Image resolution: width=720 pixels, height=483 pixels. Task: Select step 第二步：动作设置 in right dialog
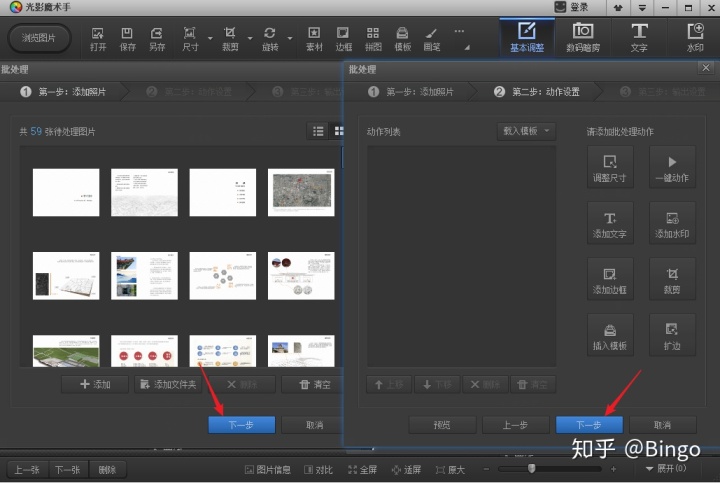536,92
